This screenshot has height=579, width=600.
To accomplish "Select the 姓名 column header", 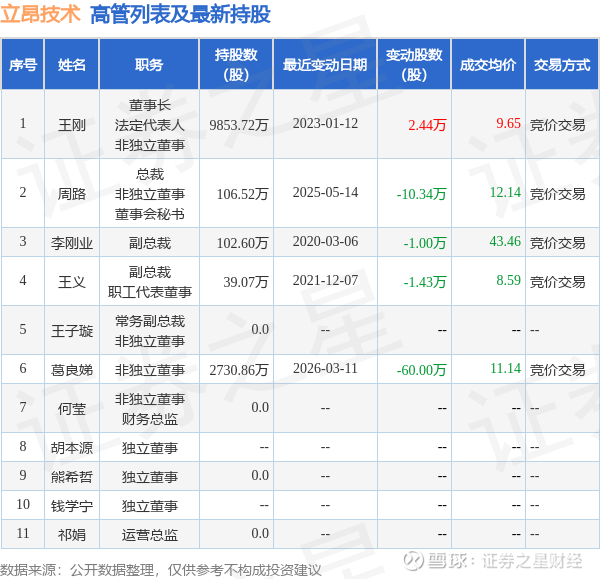I will tap(72, 65).
